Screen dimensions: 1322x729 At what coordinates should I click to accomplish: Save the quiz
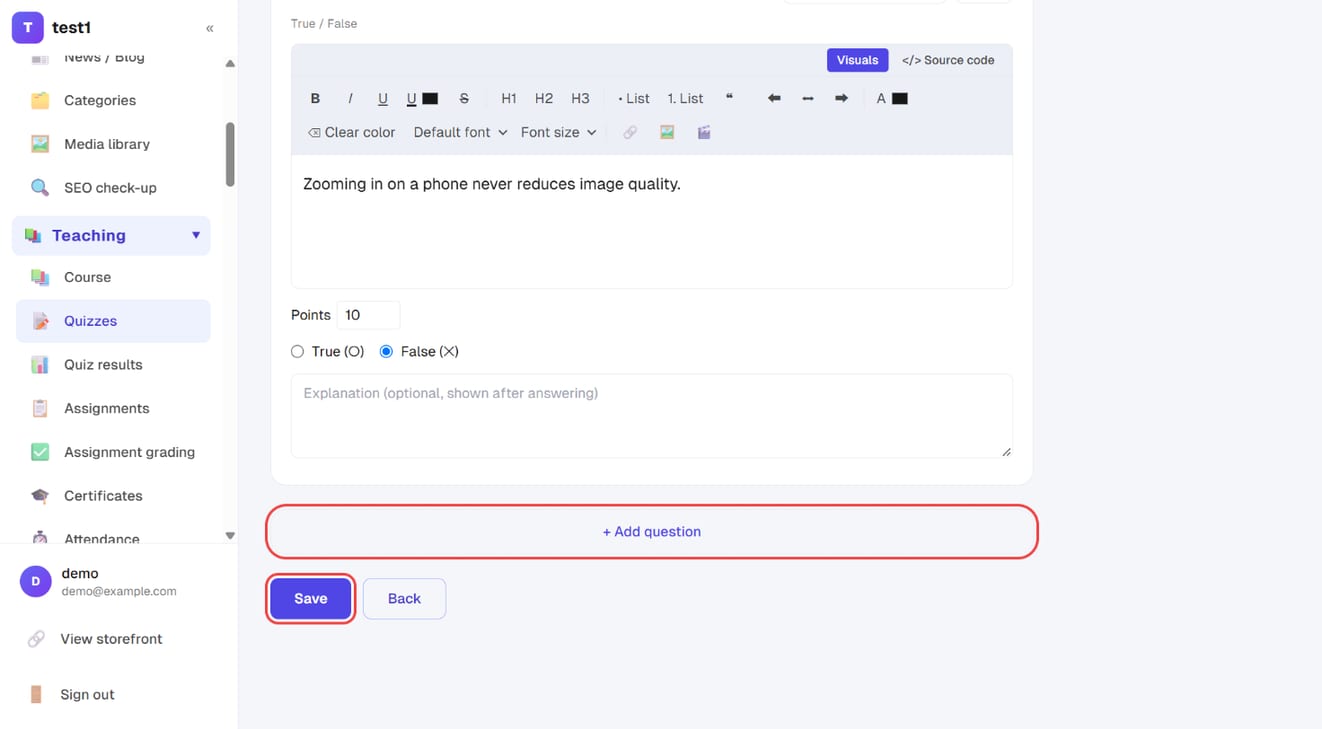point(311,598)
